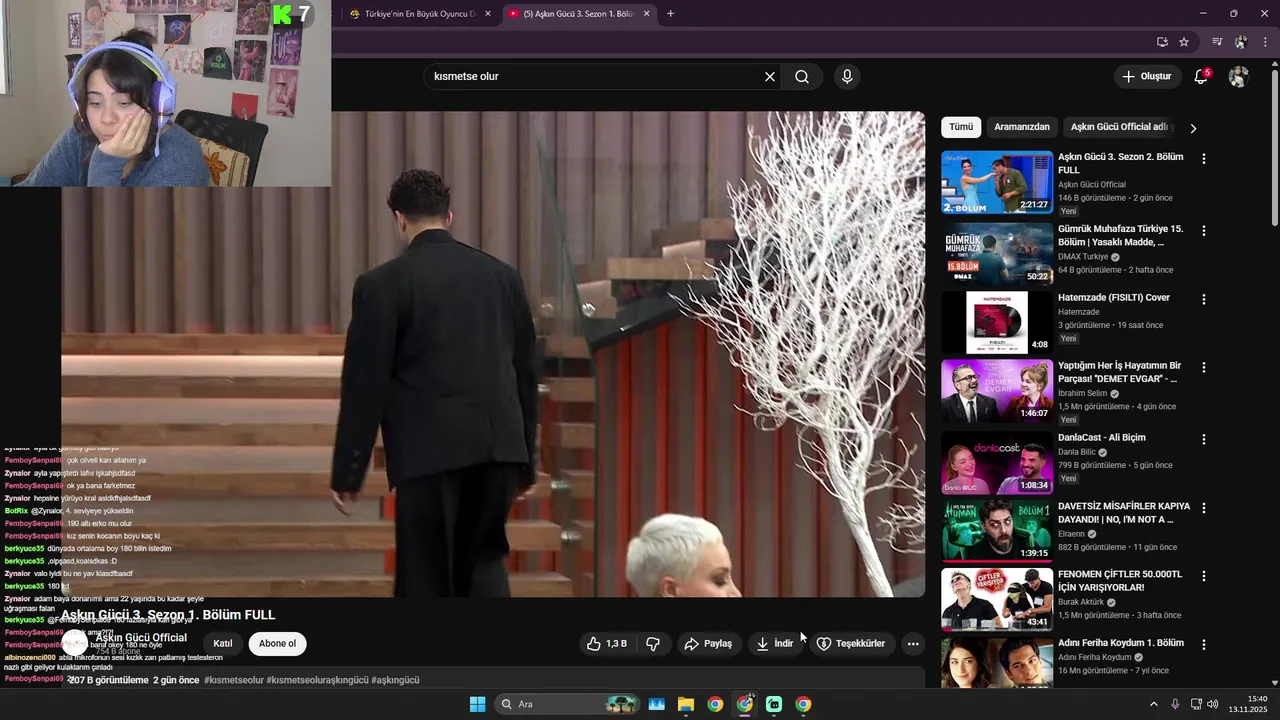Click the Teşekkürler thanks button
Viewport: 1280px width, 720px height.
pos(851,644)
